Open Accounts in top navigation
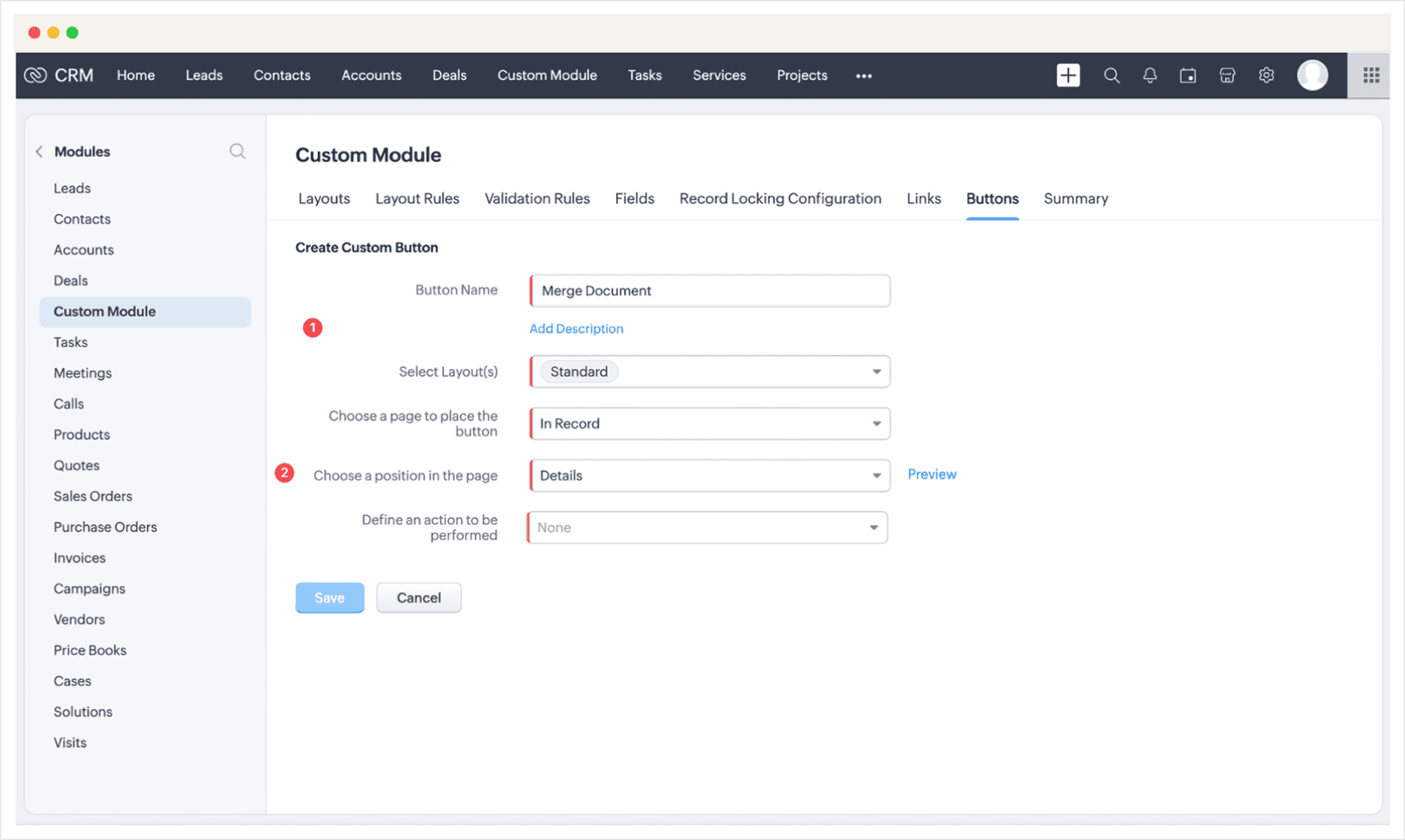 (x=371, y=75)
